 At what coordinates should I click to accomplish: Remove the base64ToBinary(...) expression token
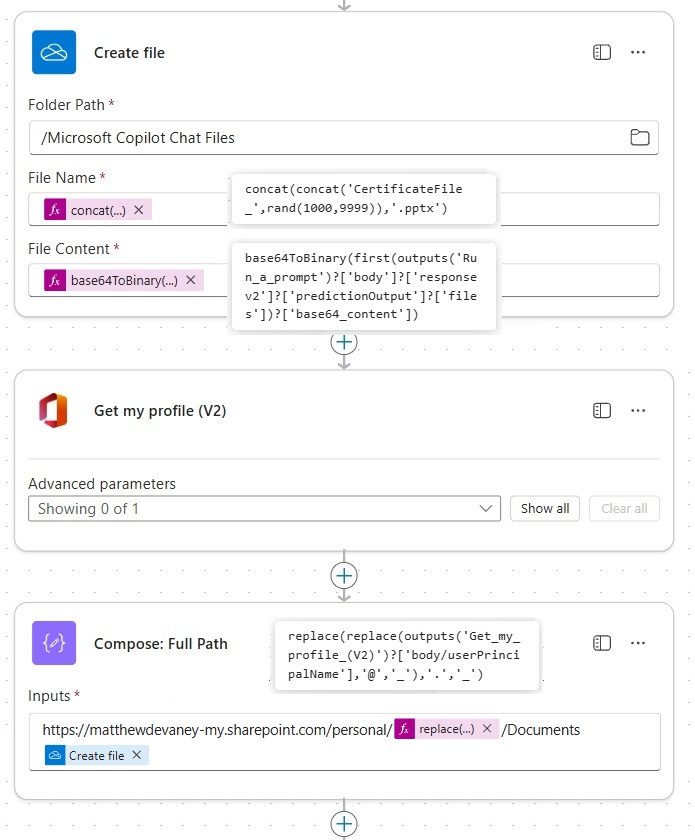pos(190,281)
